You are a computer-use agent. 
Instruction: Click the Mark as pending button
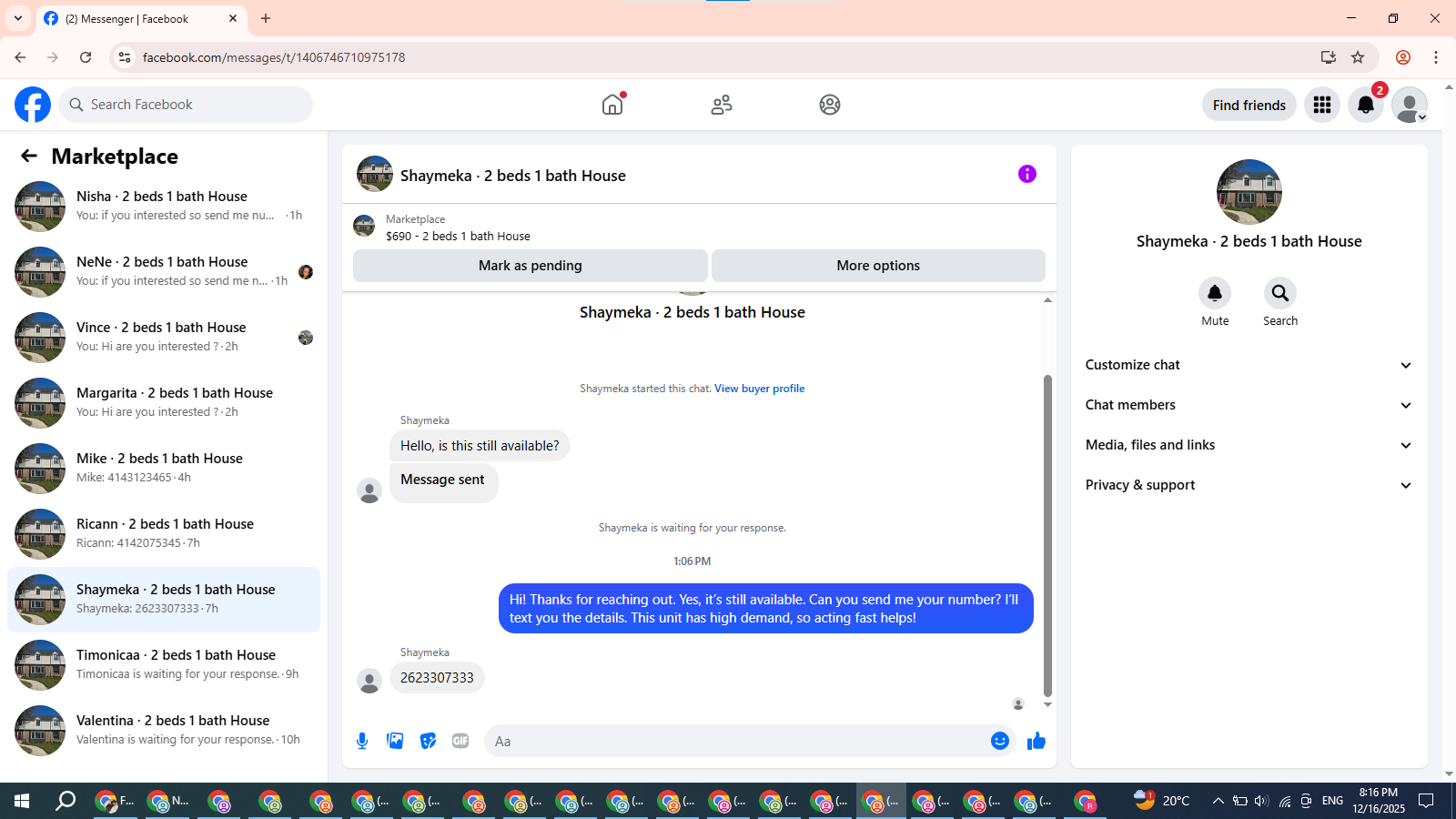tap(531, 266)
